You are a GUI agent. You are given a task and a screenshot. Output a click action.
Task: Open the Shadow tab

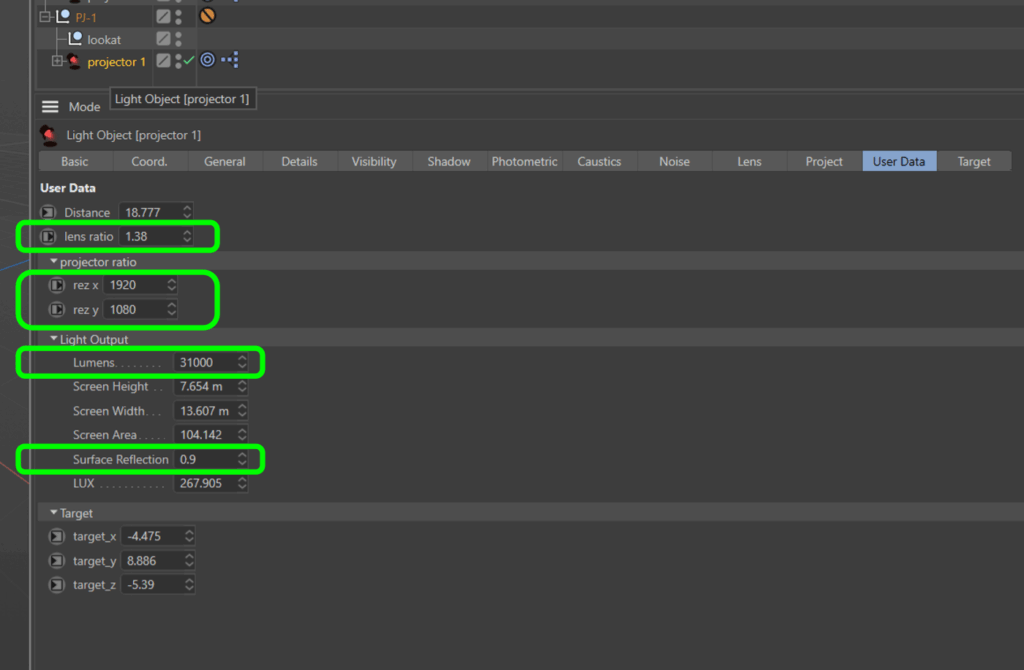pos(449,161)
